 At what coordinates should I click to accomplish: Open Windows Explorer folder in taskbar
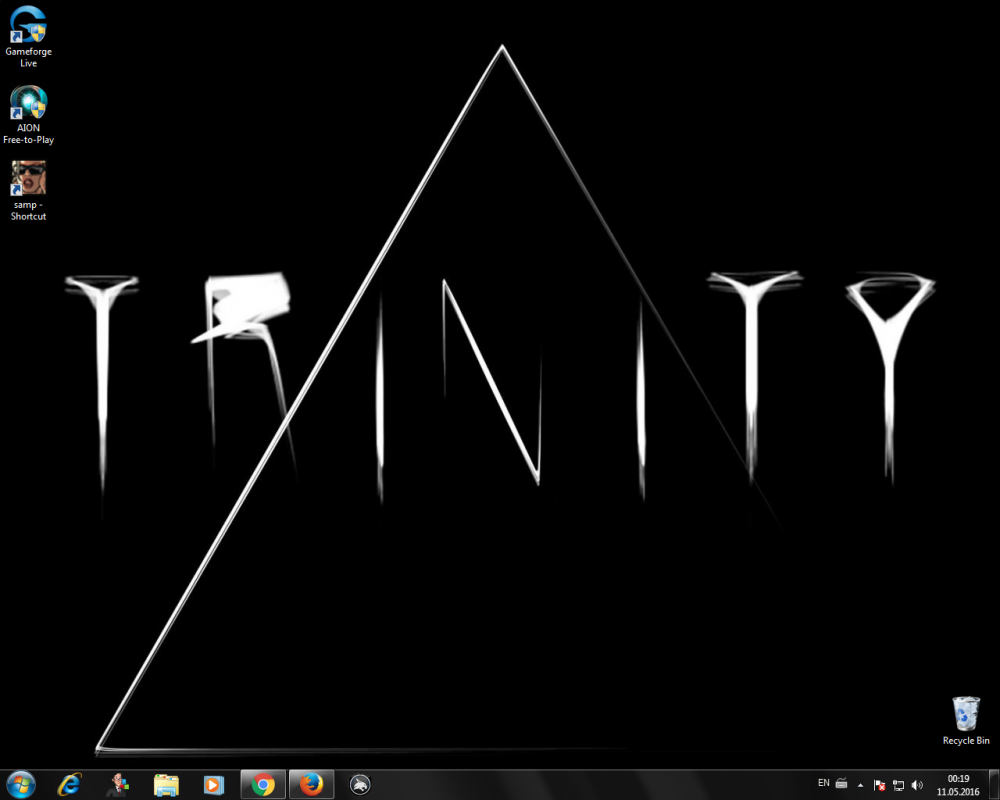tap(166, 785)
